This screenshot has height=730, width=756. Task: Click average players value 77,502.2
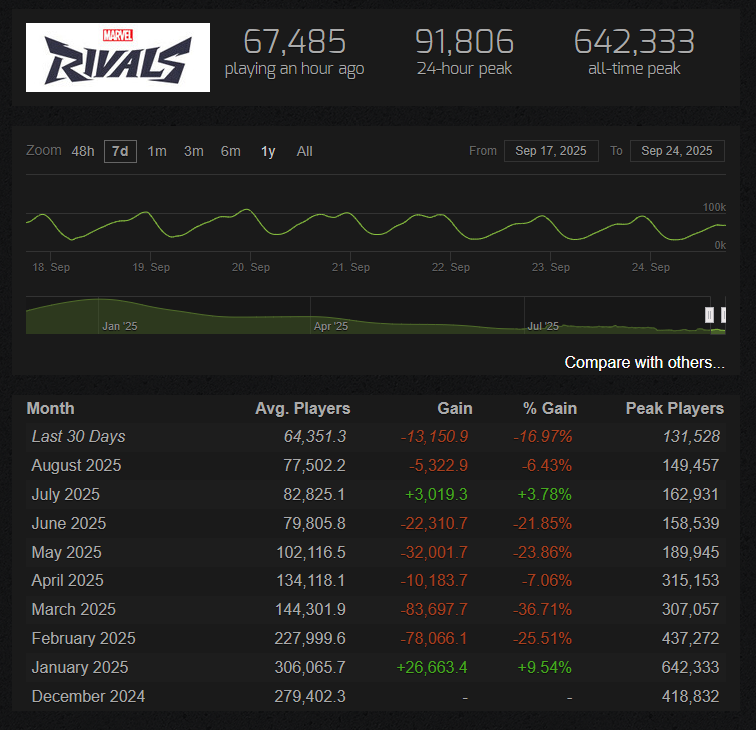(314, 465)
